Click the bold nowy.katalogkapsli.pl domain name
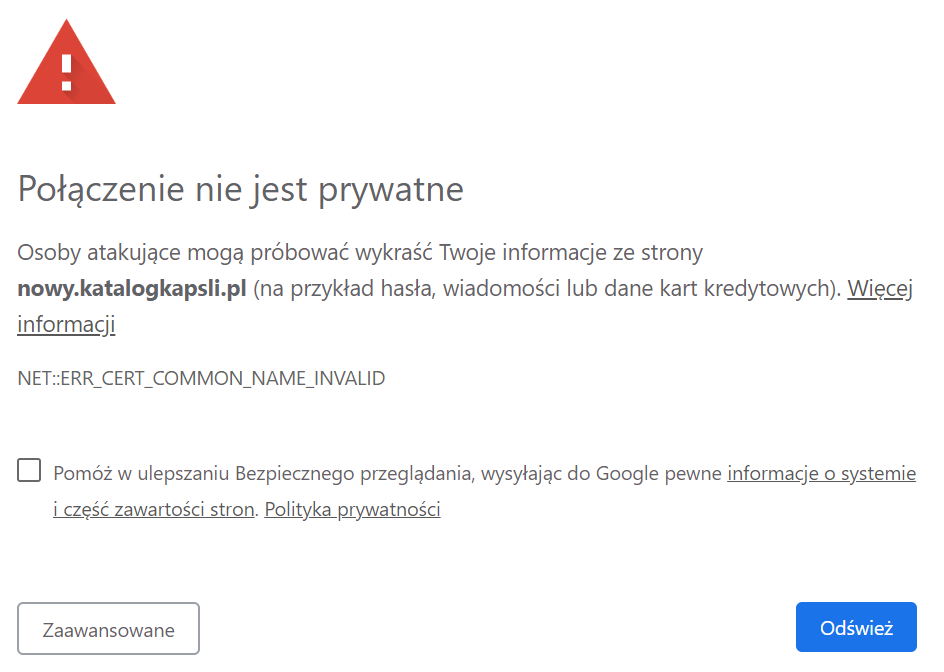Image resolution: width=944 pixels, height=672 pixels. [131, 289]
